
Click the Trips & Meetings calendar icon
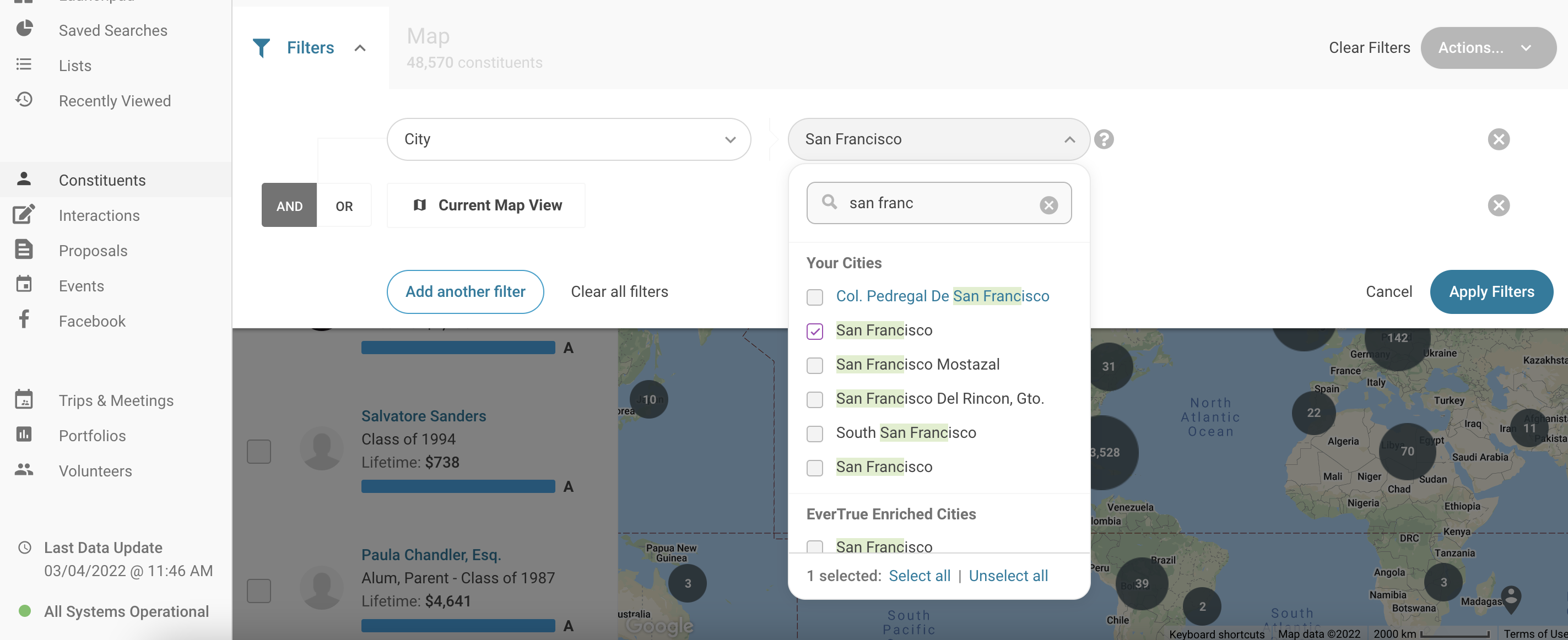[x=24, y=400]
